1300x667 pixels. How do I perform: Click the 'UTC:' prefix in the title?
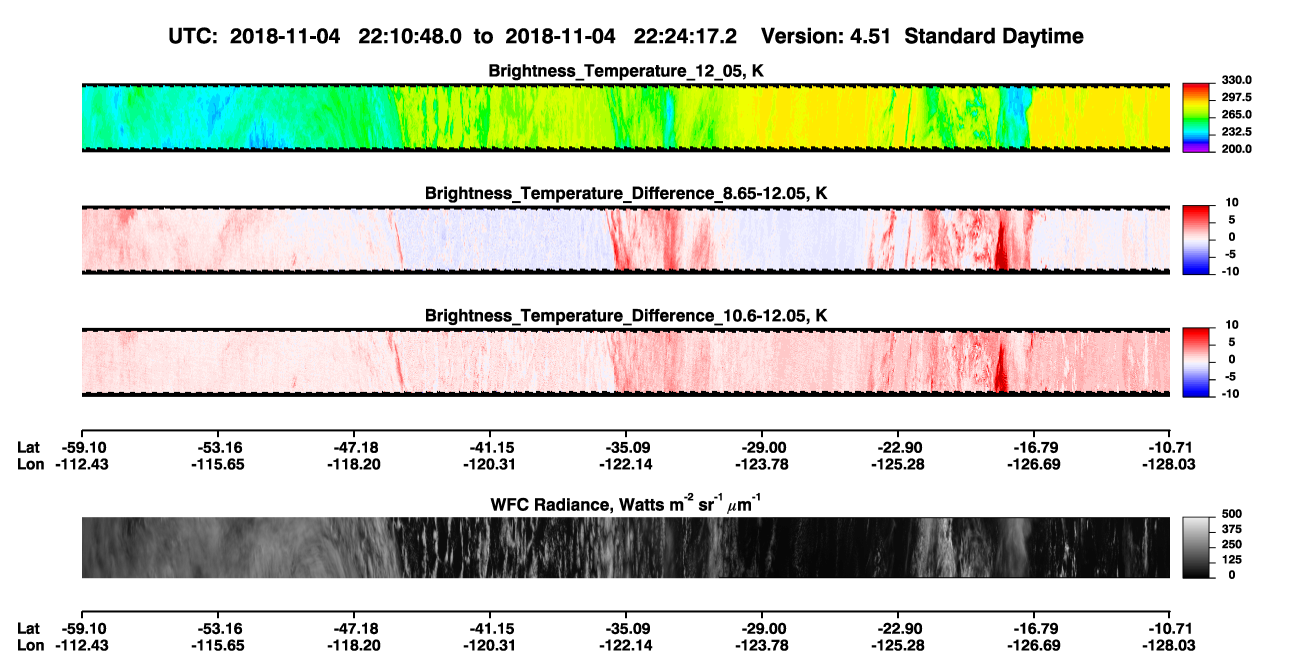(195, 36)
